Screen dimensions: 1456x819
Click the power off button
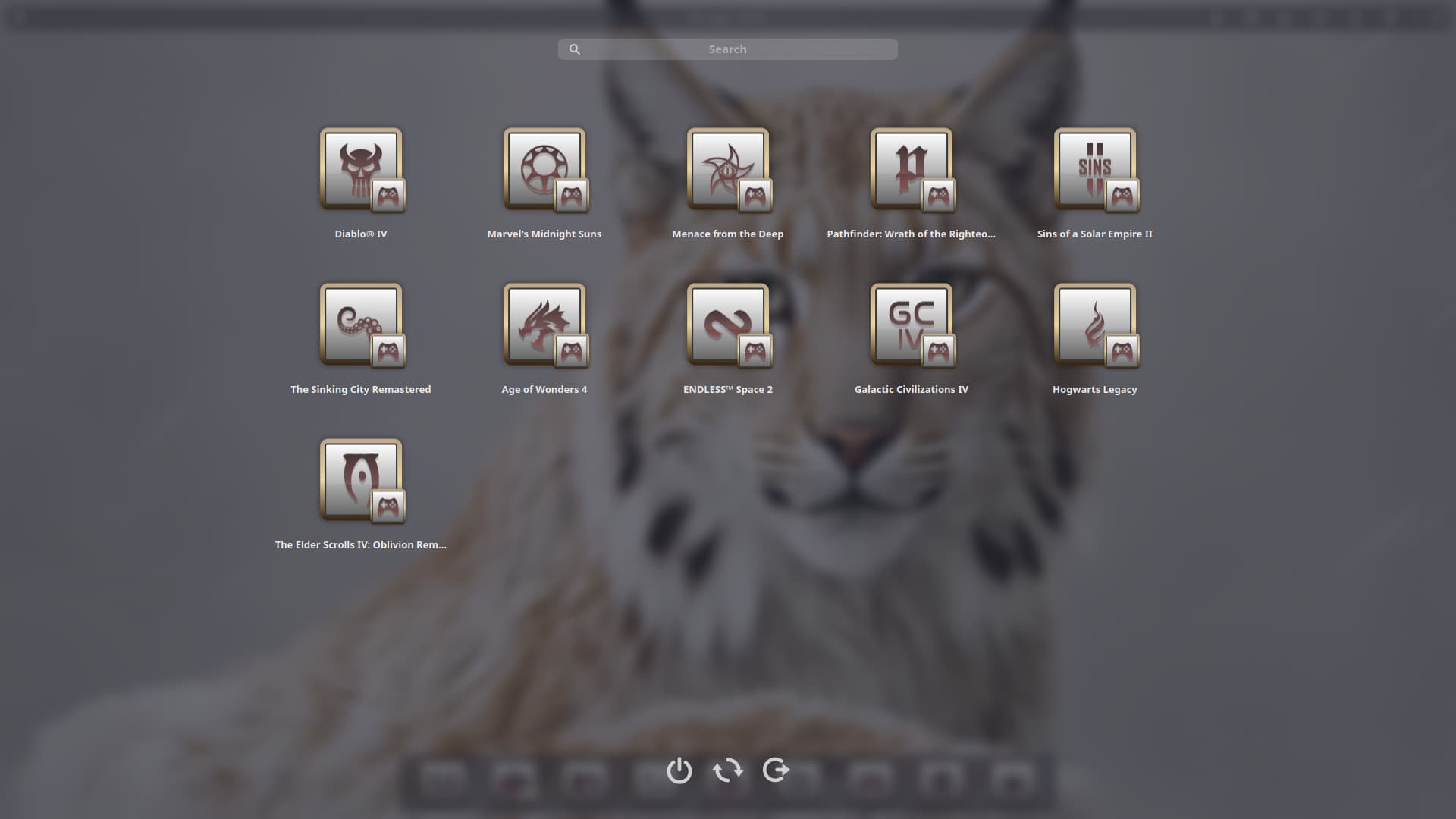pyautogui.click(x=679, y=770)
